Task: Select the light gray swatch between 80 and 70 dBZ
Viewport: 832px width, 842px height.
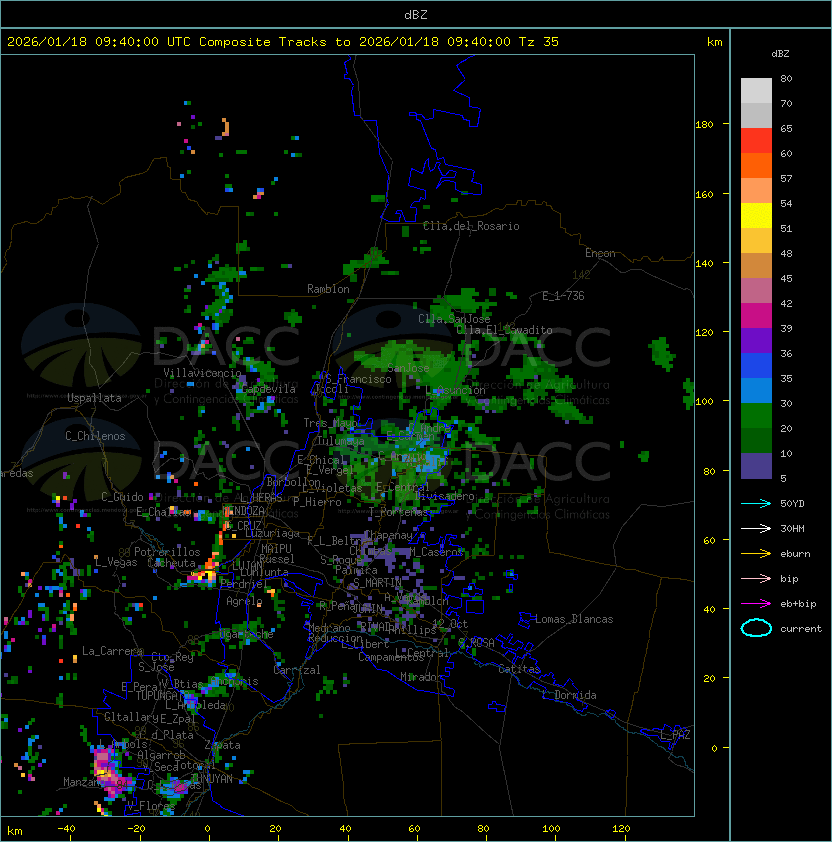Action: pos(756,91)
